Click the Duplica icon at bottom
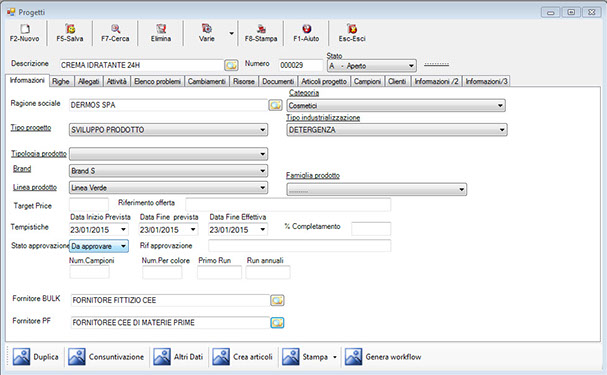This screenshot has width=607, height=375. coord(21,357)
